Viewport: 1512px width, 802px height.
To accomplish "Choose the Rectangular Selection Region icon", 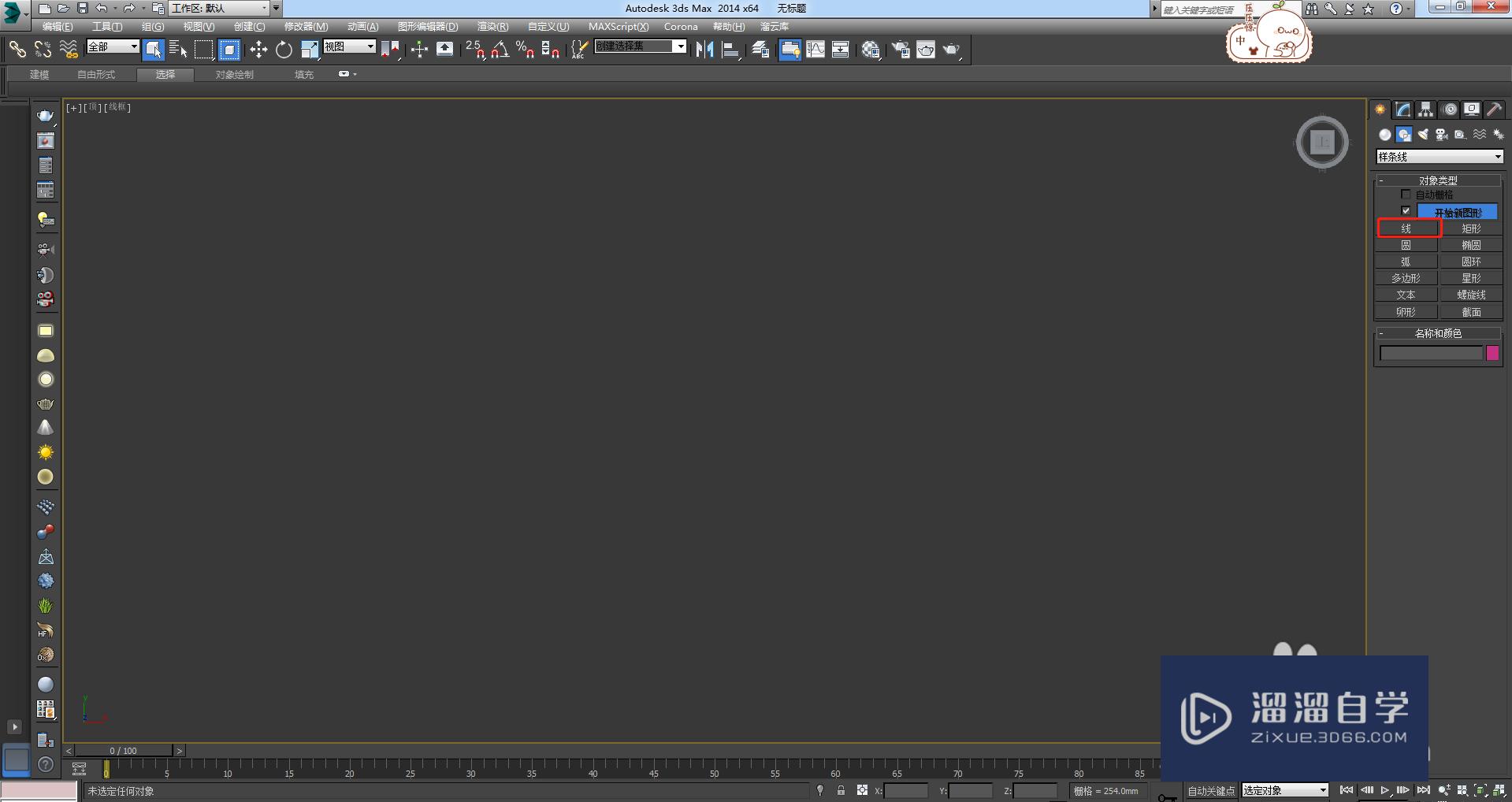I will pyautogui.click(x=204, y=50).
